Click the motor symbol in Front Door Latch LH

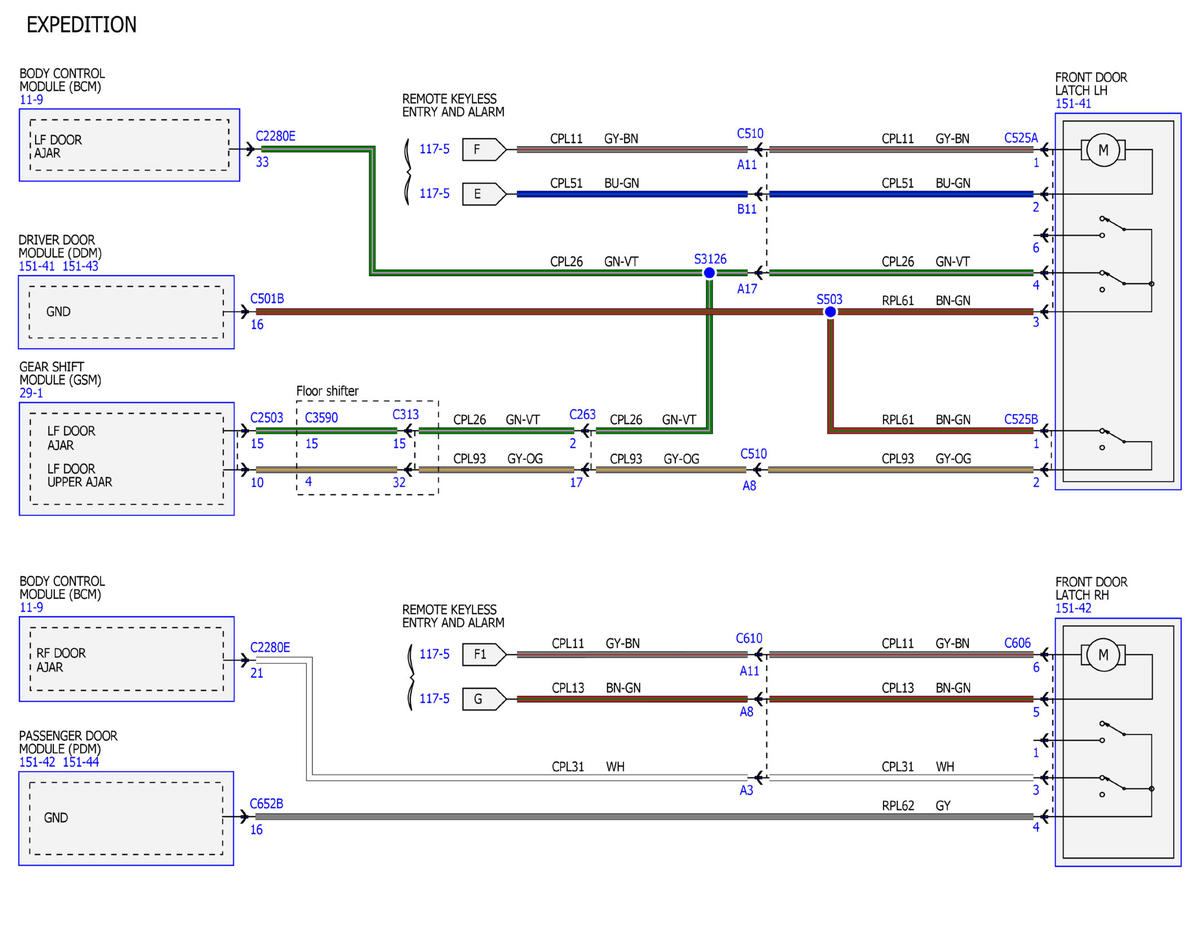pos(1104,151)
